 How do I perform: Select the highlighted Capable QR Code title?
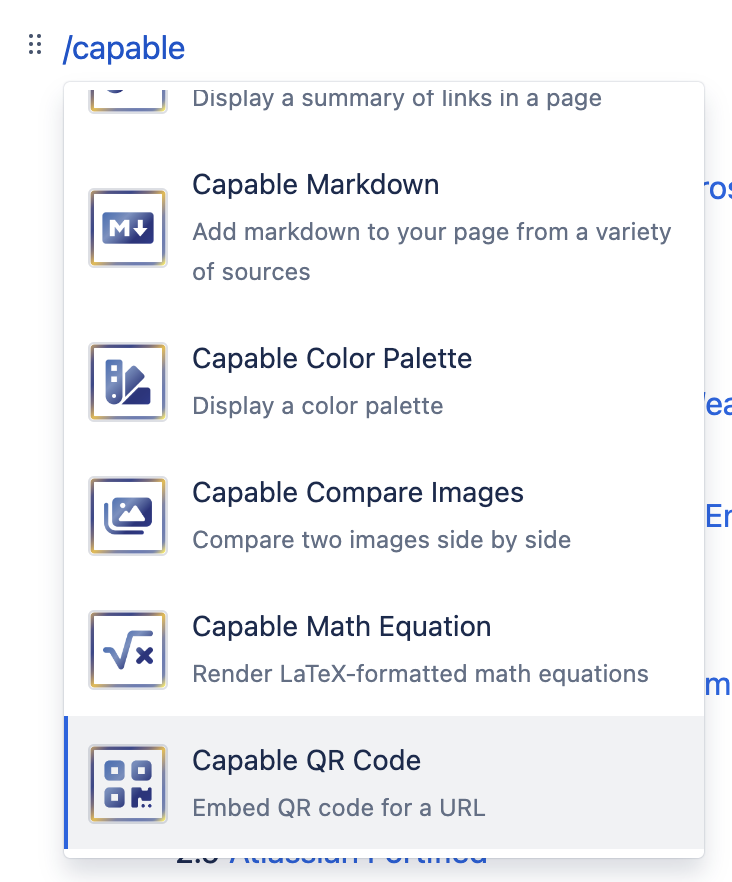[306, 761]
